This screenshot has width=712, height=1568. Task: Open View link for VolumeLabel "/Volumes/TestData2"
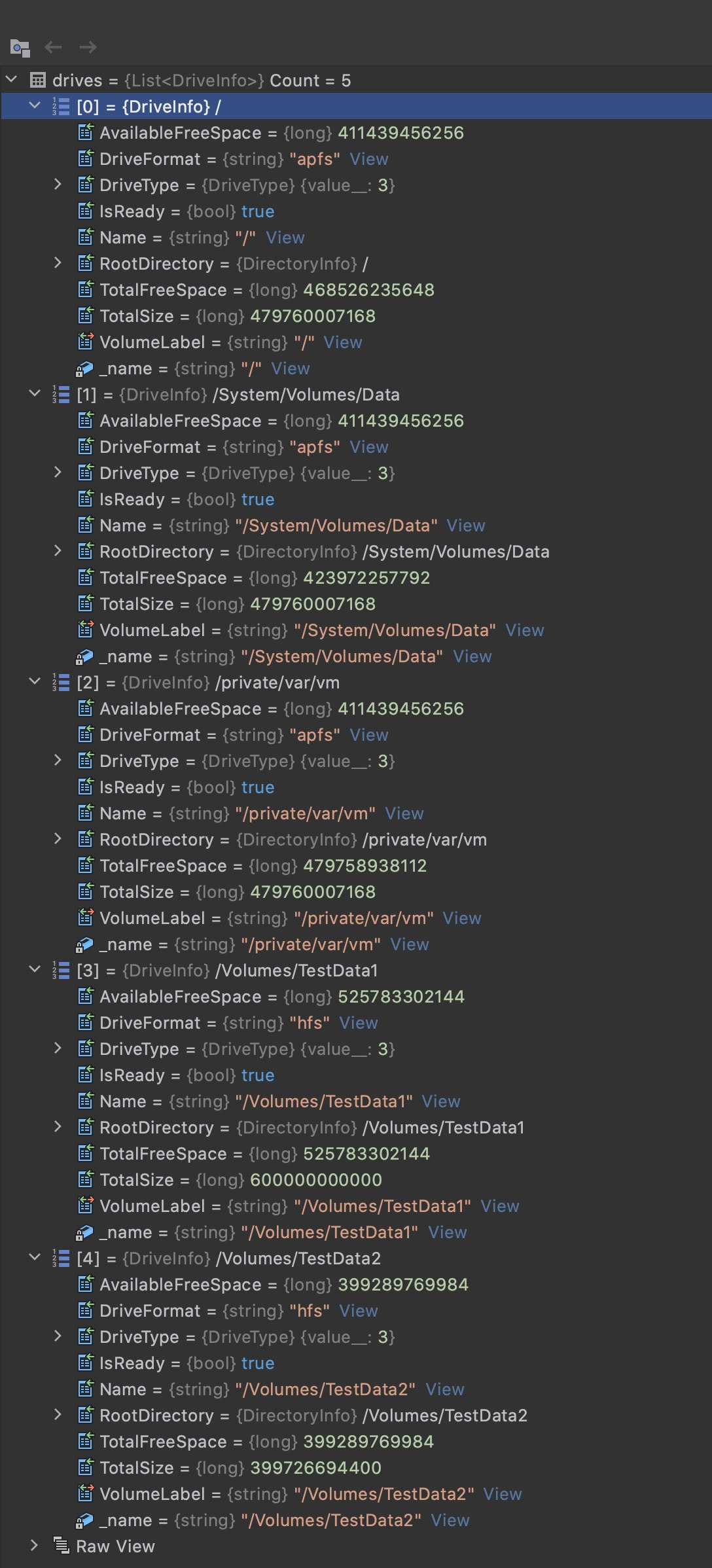pos(503,1494)
